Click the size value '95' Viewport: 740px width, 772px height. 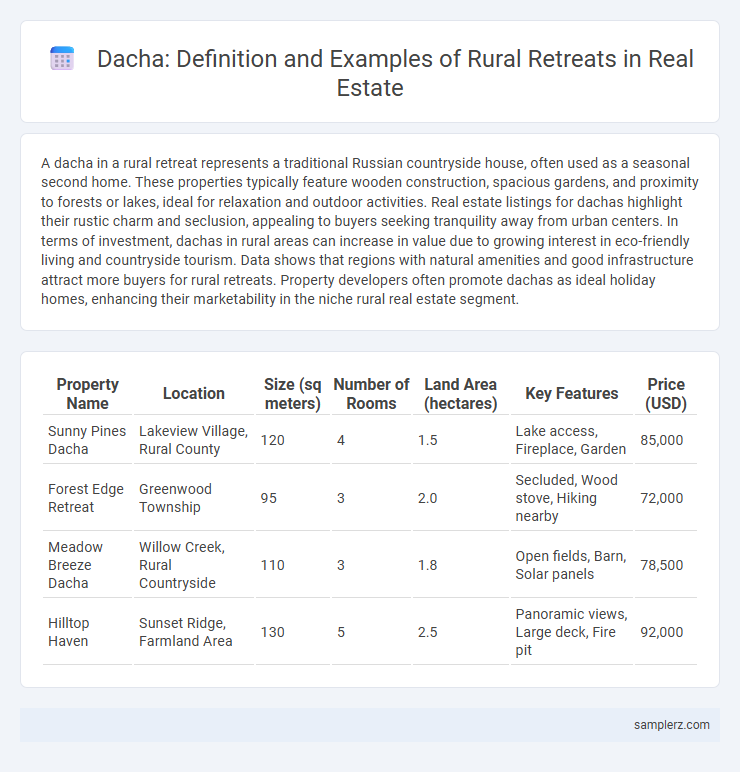click(x=269, y=498)
